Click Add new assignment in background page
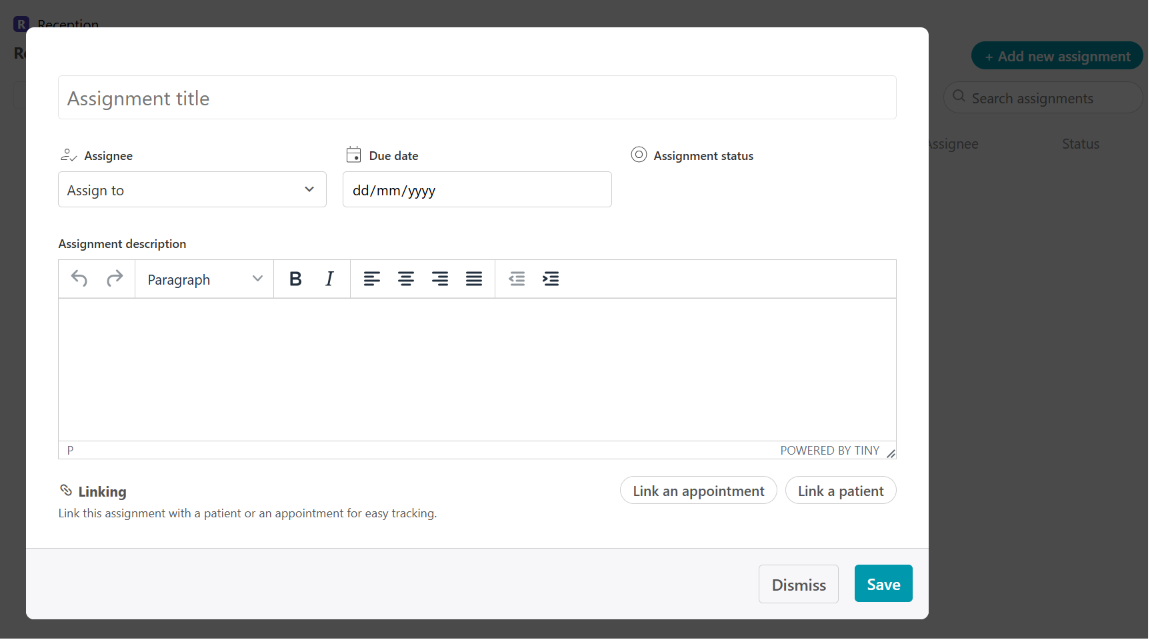The image size is (1149, 639). (x=1057, y=56)
